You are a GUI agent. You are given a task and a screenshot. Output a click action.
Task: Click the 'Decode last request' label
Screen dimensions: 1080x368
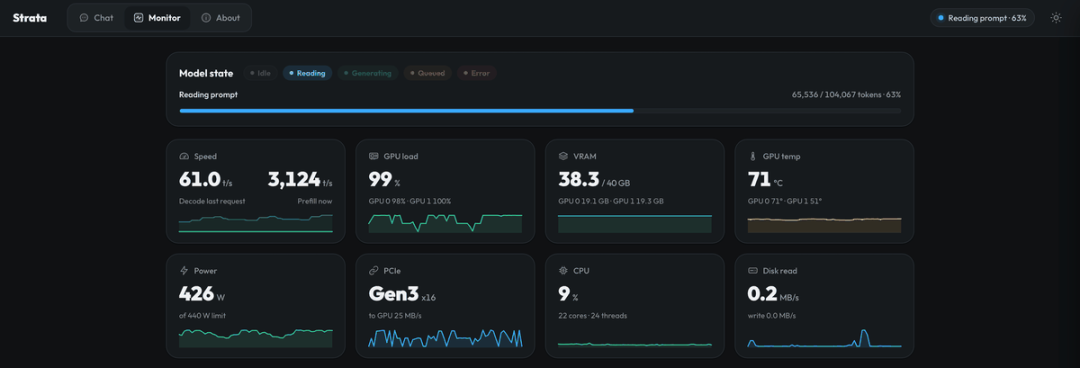pos(212,201)
